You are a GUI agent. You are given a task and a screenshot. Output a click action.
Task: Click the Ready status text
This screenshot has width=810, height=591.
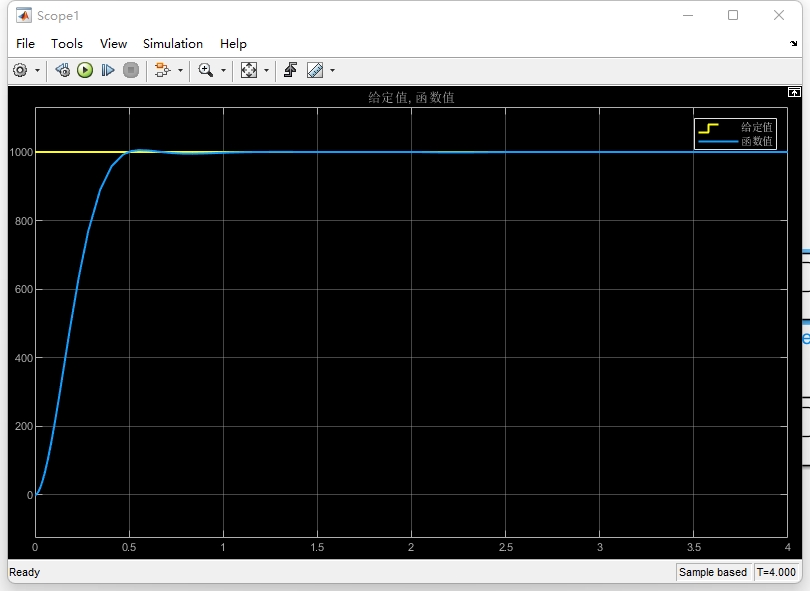click(x=24, y=572)
